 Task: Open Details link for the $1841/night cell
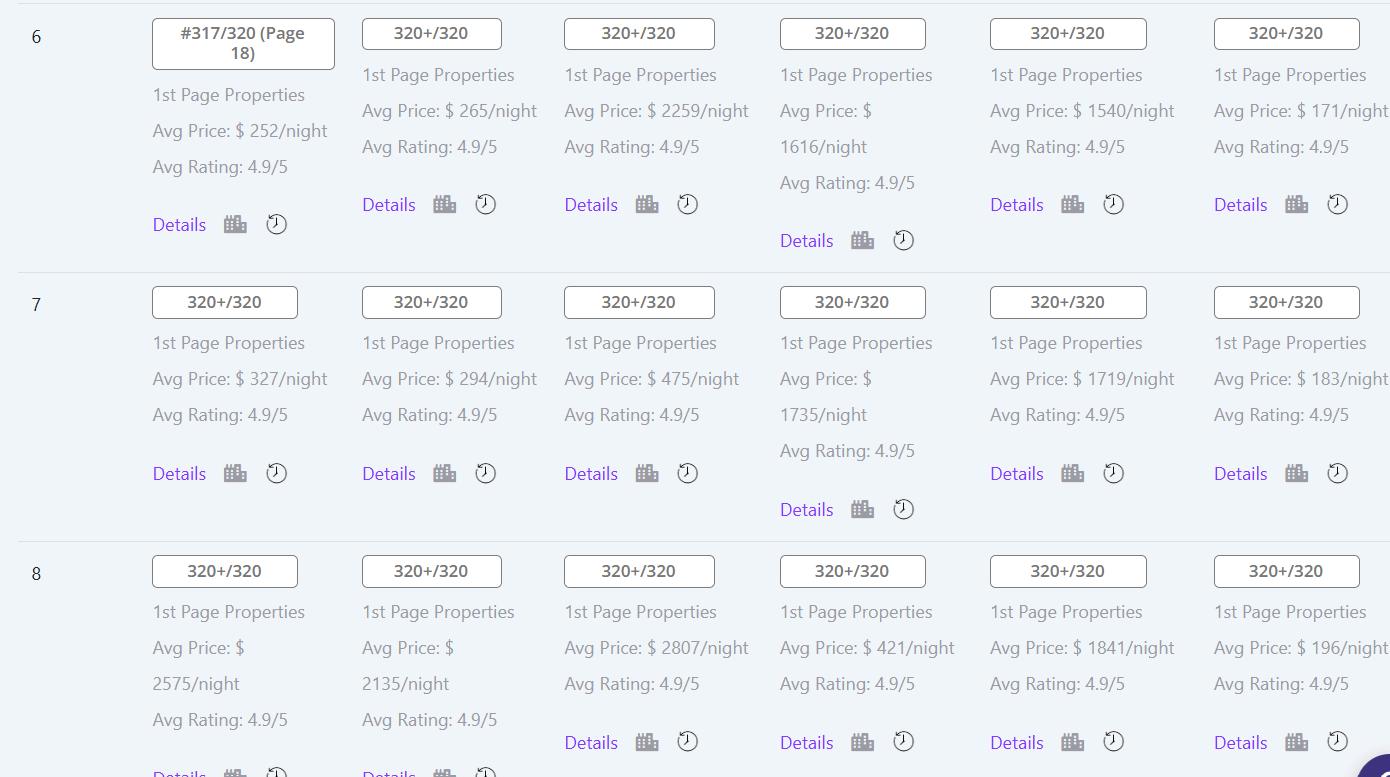tap(1017, 743)
